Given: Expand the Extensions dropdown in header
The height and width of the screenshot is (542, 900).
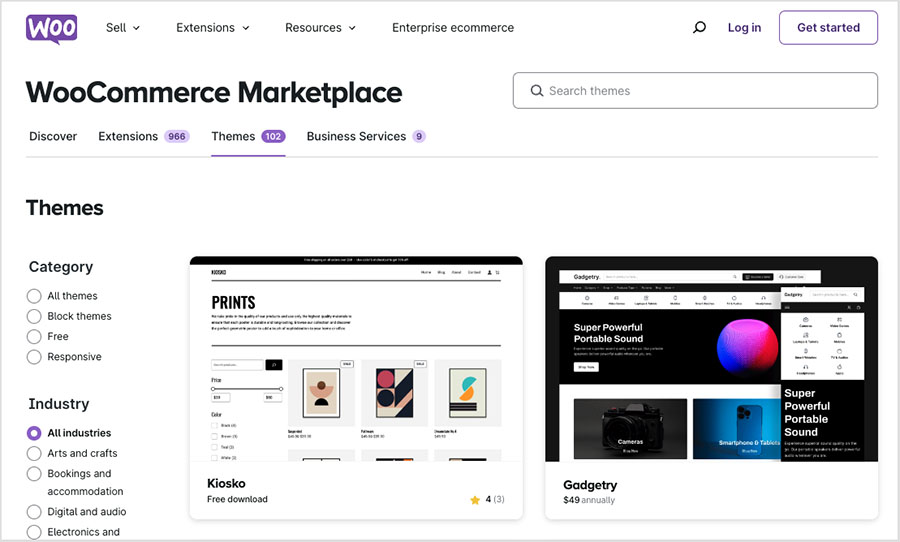Looking at the screenshot, I should 213,28.
